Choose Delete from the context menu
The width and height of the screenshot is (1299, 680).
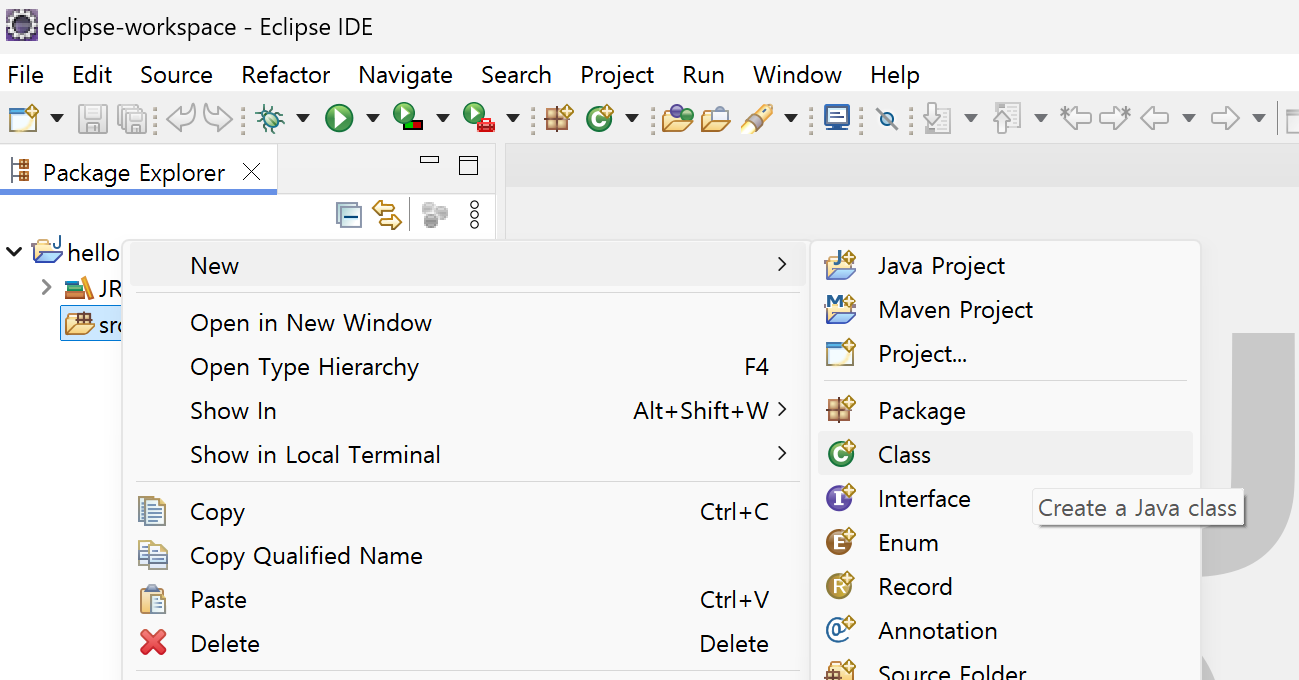click(x=468, y=644)
